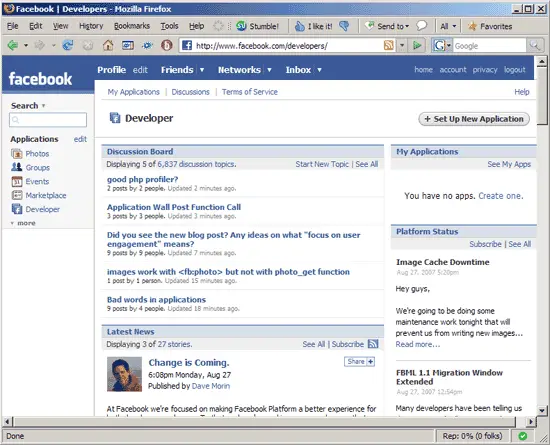Click the Latest News RSS subscribe icon
The width and height of the screenshot is (550, 445).
tap(373, 344)
